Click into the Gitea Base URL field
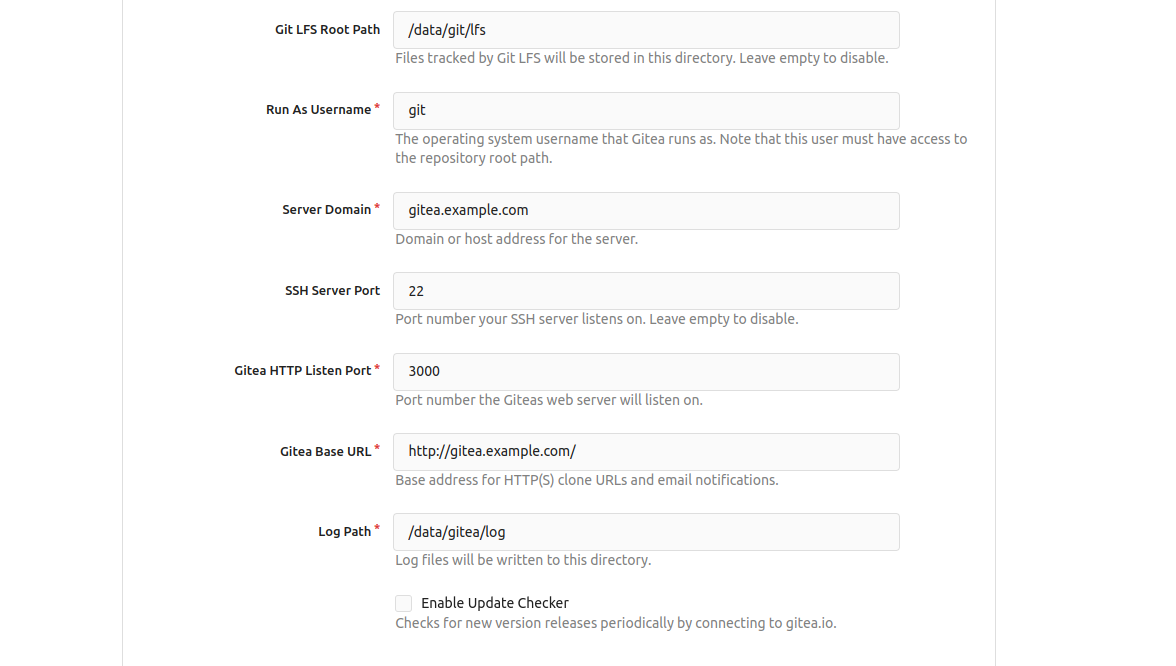 tap(646, 451)
